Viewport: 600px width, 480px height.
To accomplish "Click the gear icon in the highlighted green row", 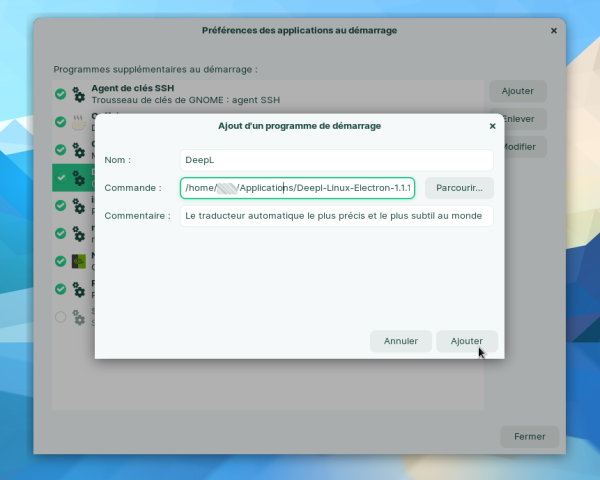I will pos(79,178).
